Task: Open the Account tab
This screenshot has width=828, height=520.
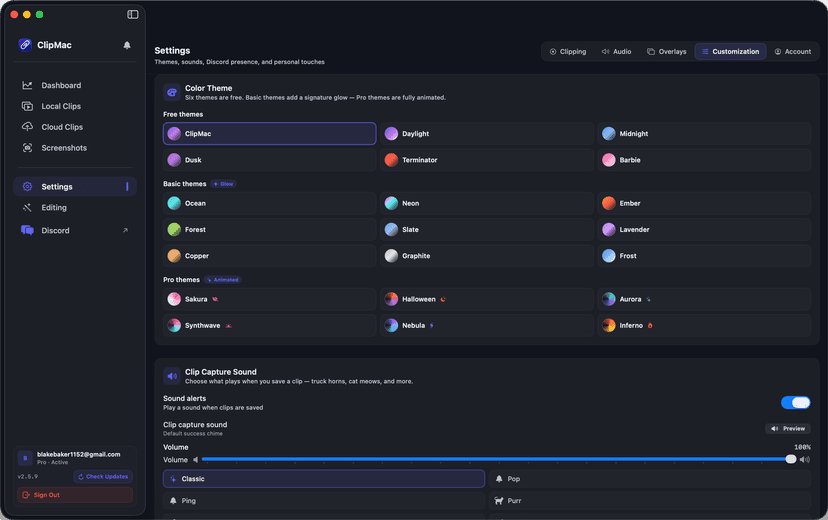Action: pyautogui.click(x=793, y=51)
